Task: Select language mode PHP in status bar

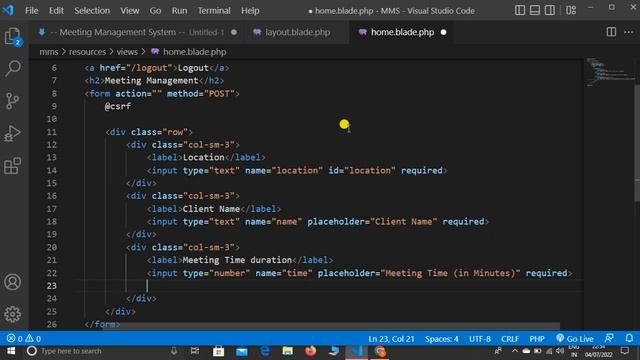Action: [537, 339]
